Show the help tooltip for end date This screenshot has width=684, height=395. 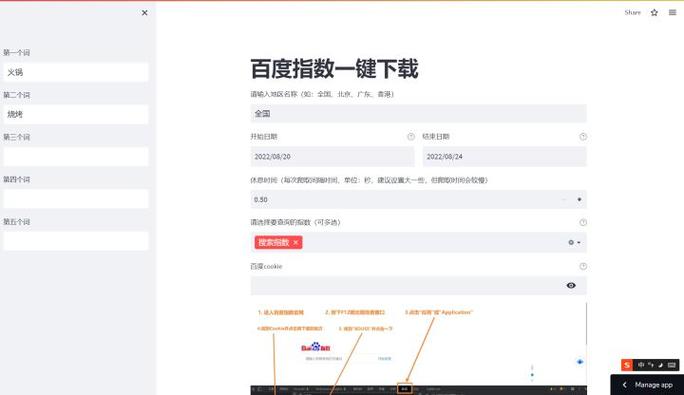[583, 137]
